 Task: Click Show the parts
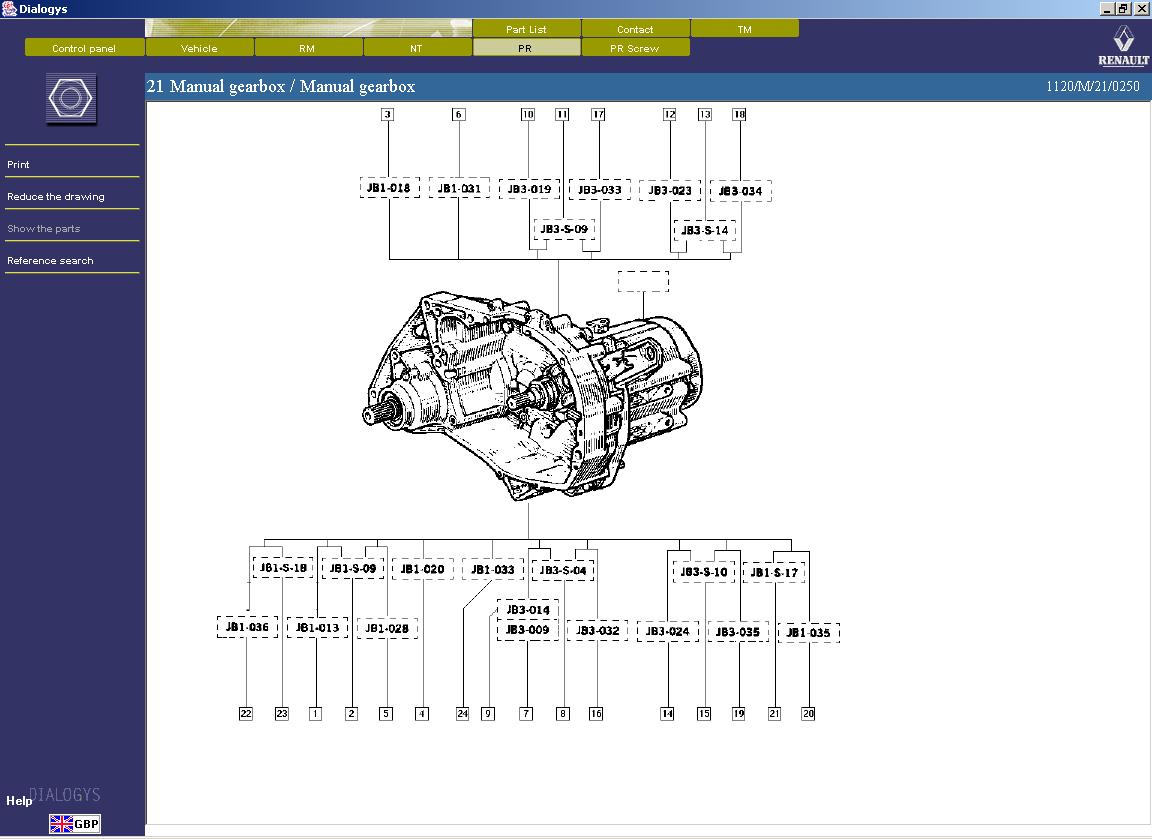(x=43, y=228)
